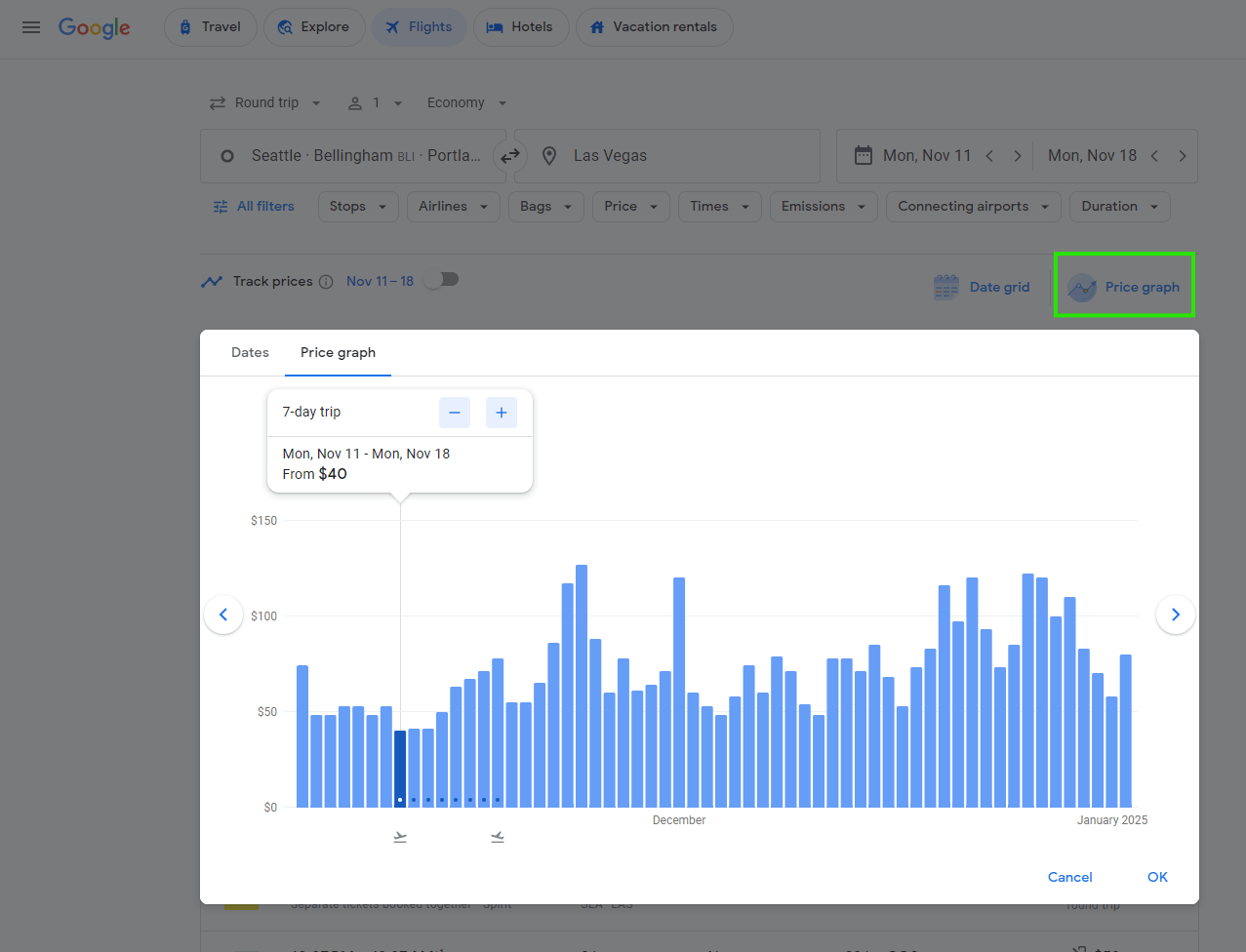This screenshot has width=1246, height=952.
Task: Open the hamburger navigation menu
Action: point(30,26)
